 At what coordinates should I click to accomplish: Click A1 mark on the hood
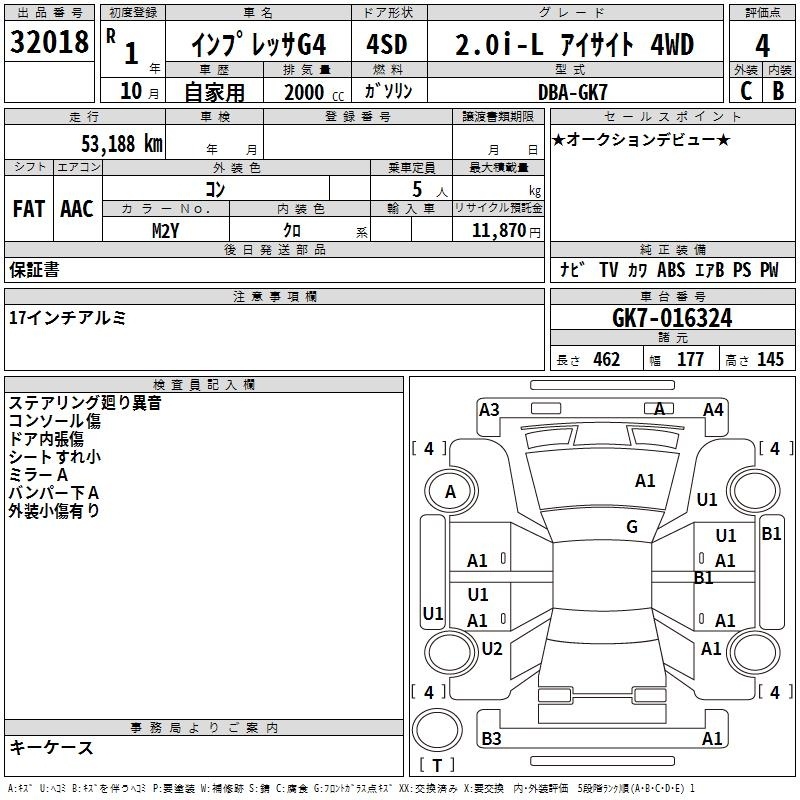click(x=645, y=481)
